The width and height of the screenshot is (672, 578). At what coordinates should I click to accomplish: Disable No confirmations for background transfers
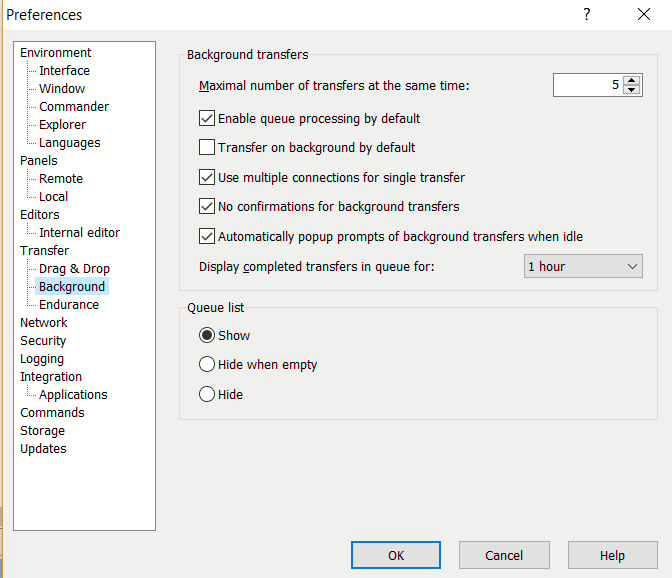[x=207, y=207]
